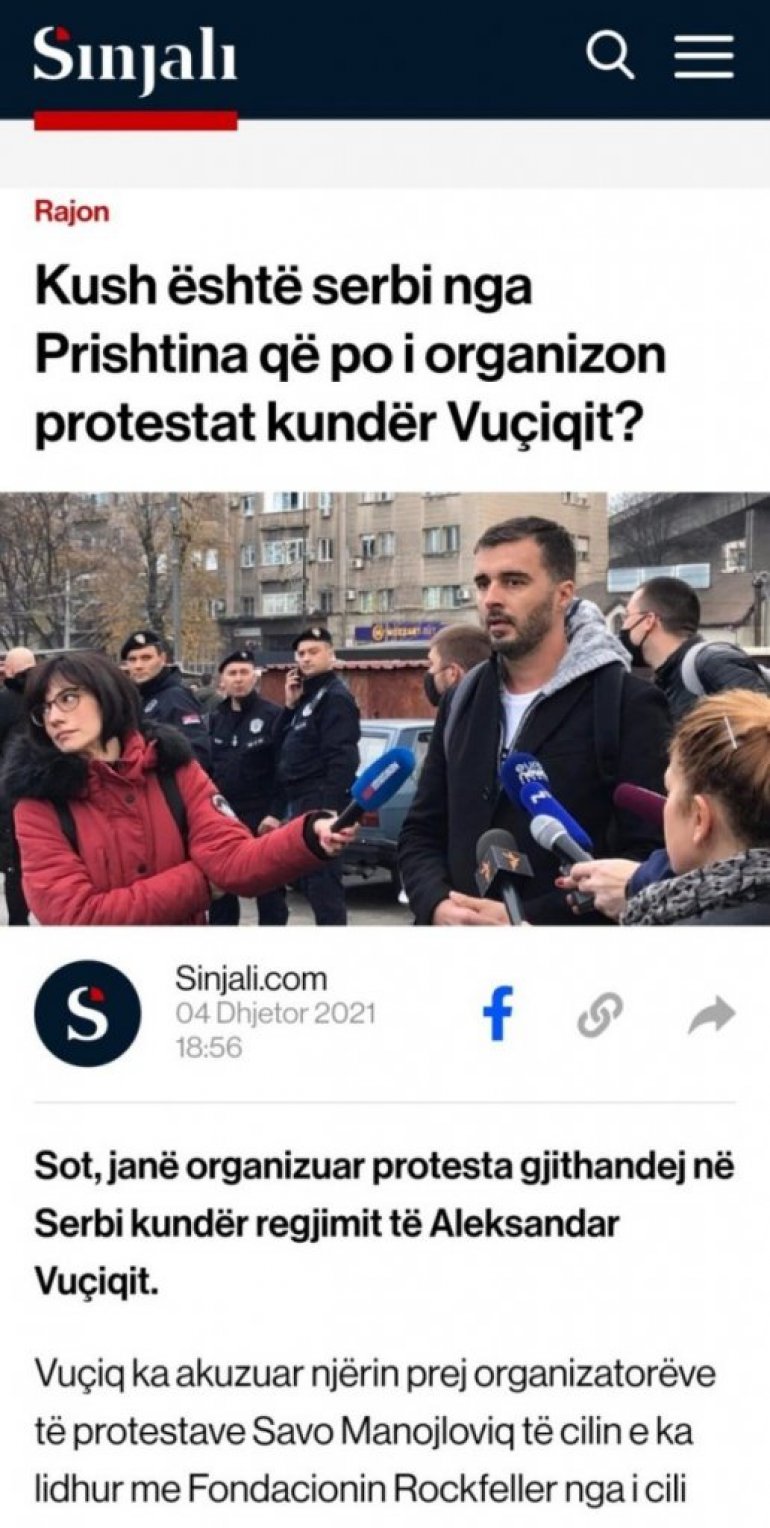This screenshot has width=770, height=1528.
Task: Go home via Sinjali header logo
Action: click(x=135, y=59)
